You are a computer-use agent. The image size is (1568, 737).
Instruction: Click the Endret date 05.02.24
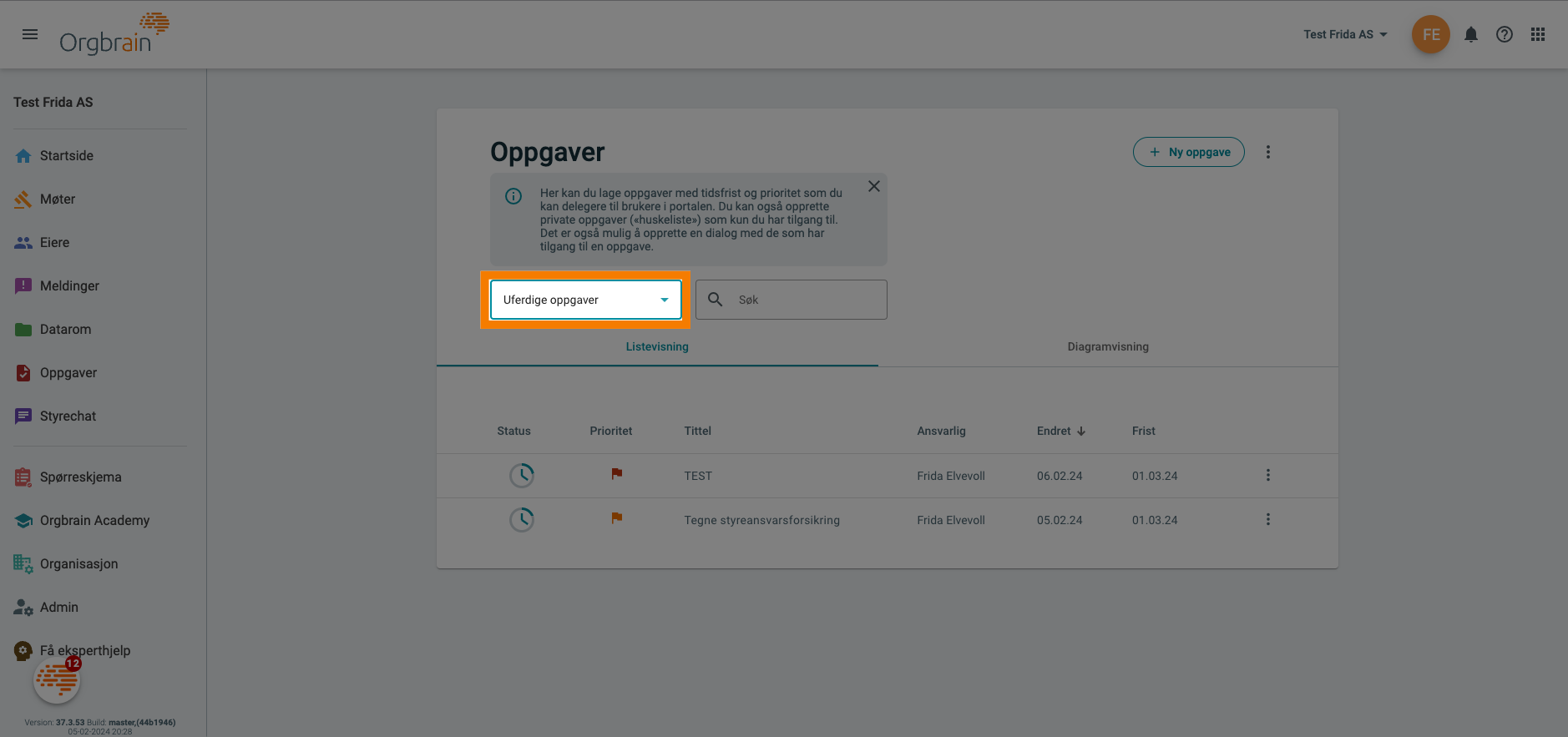tap(1060, 520)
